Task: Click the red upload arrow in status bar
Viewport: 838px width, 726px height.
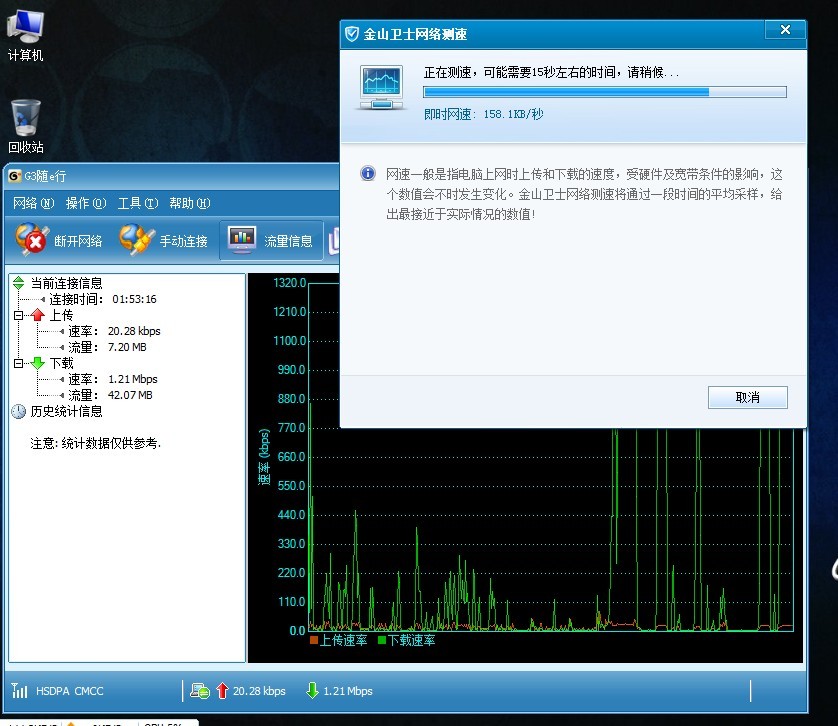Action: tap(222, 691)
